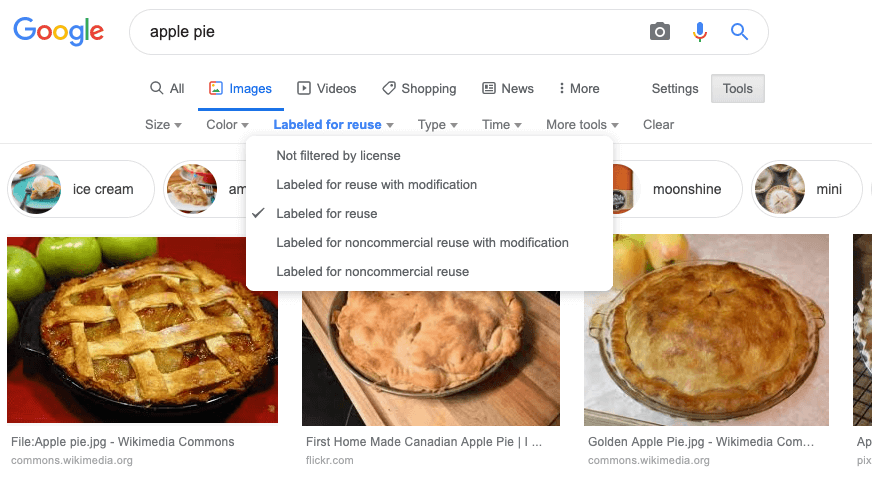The image size is (872, 488).
Task: Expand the Size filter dropdown
Action: [x=163, y=125]
